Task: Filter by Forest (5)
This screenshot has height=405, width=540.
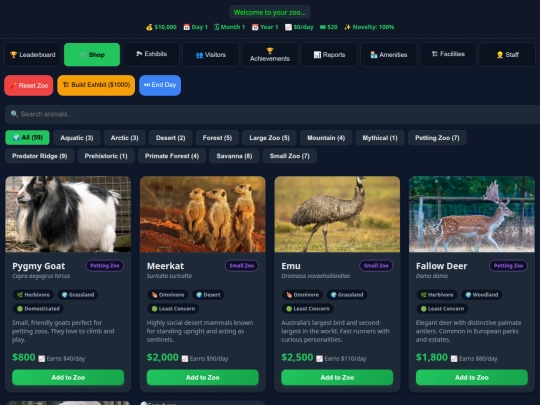Action: pyautogui.click(x=217, y=138)
